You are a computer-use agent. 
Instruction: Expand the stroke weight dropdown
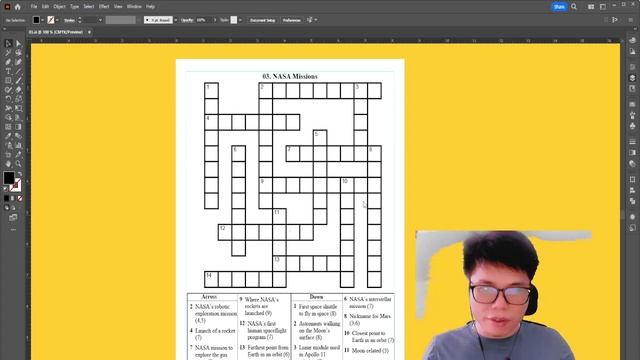tap(100, 20)
